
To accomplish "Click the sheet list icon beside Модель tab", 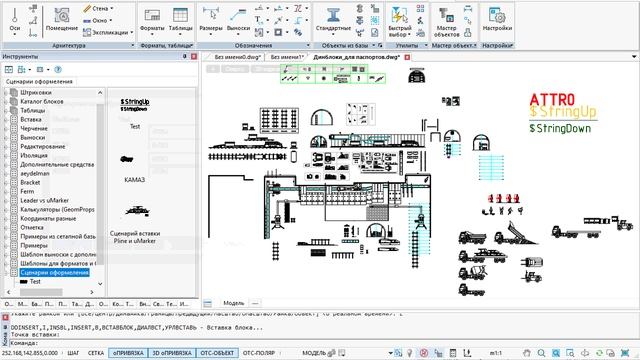I will tap(207, 303).
